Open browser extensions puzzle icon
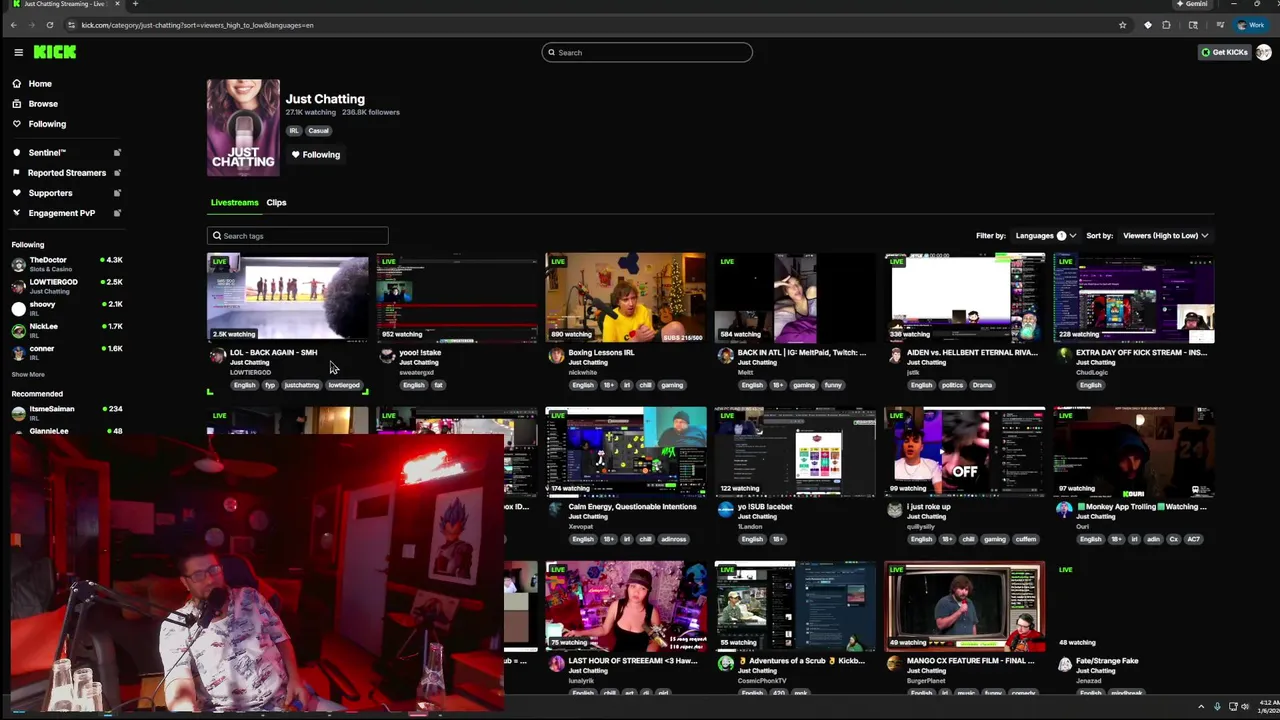This screenshot has width=1280, height=720. tap(1166, 25)
